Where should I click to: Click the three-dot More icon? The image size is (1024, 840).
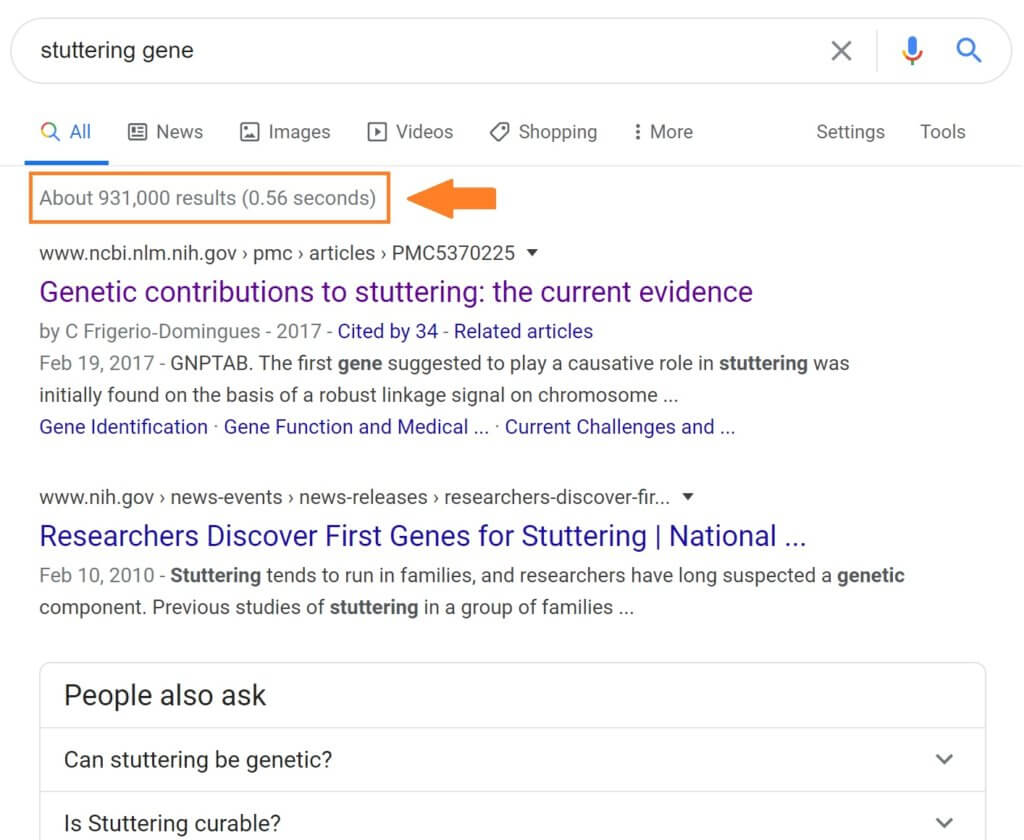637,132
